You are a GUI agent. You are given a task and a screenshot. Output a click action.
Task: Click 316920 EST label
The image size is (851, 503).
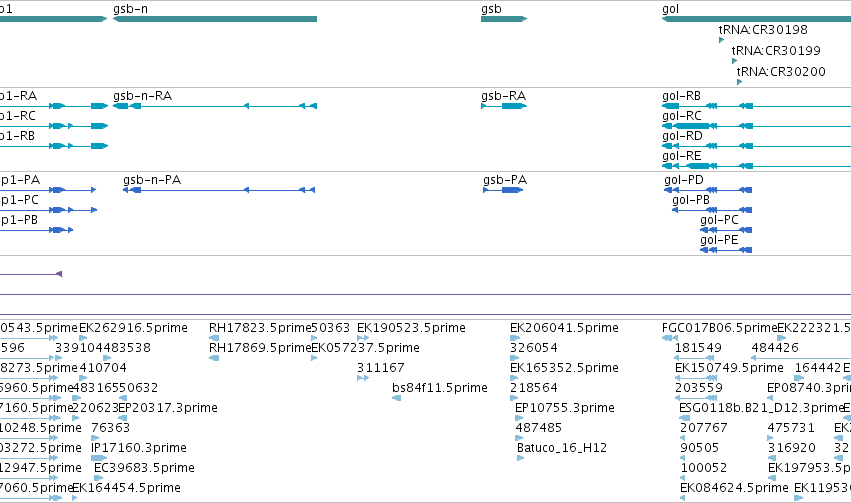[x=791, y=448]
